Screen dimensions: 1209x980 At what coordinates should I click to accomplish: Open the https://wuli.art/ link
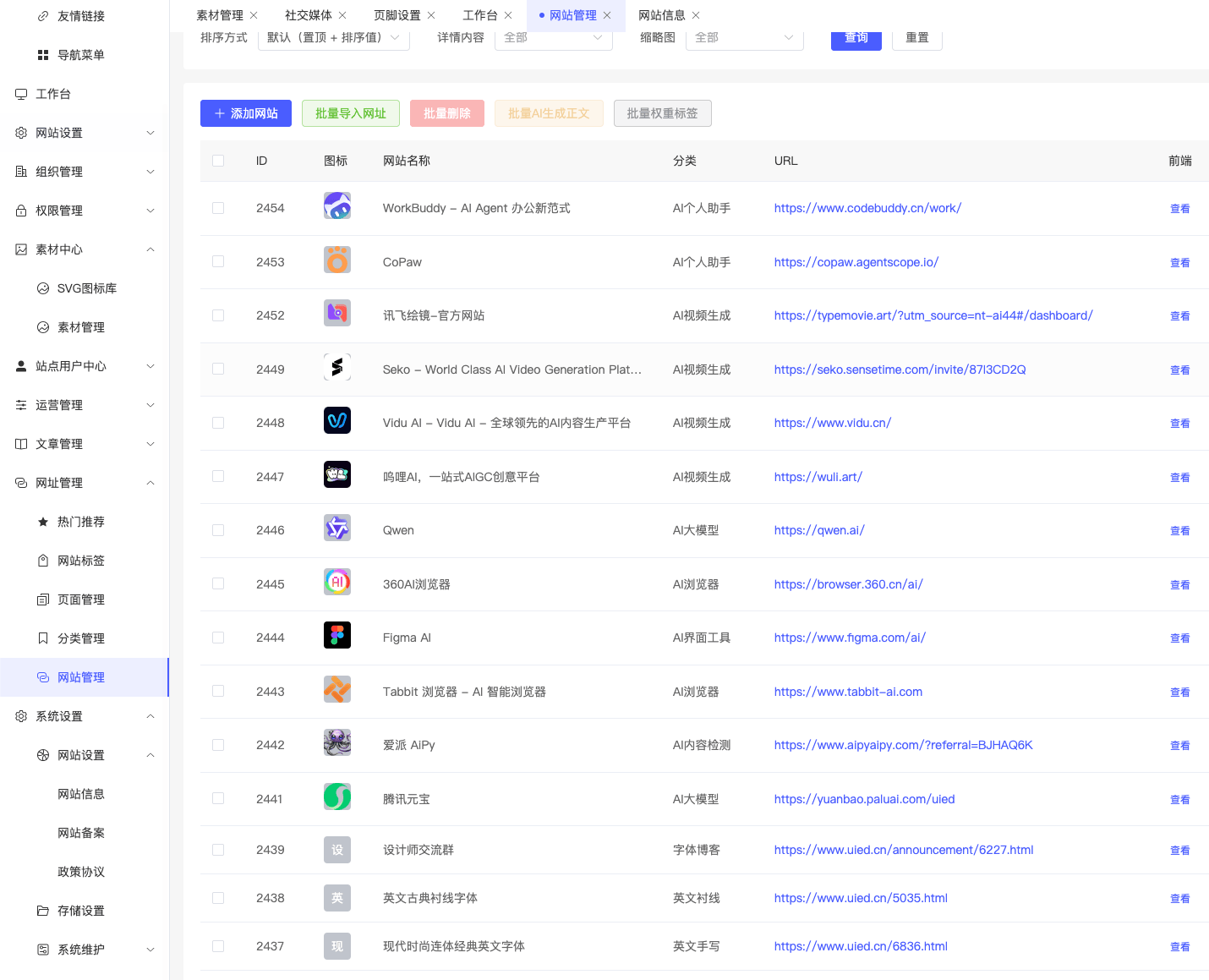(x=818, y=477)
